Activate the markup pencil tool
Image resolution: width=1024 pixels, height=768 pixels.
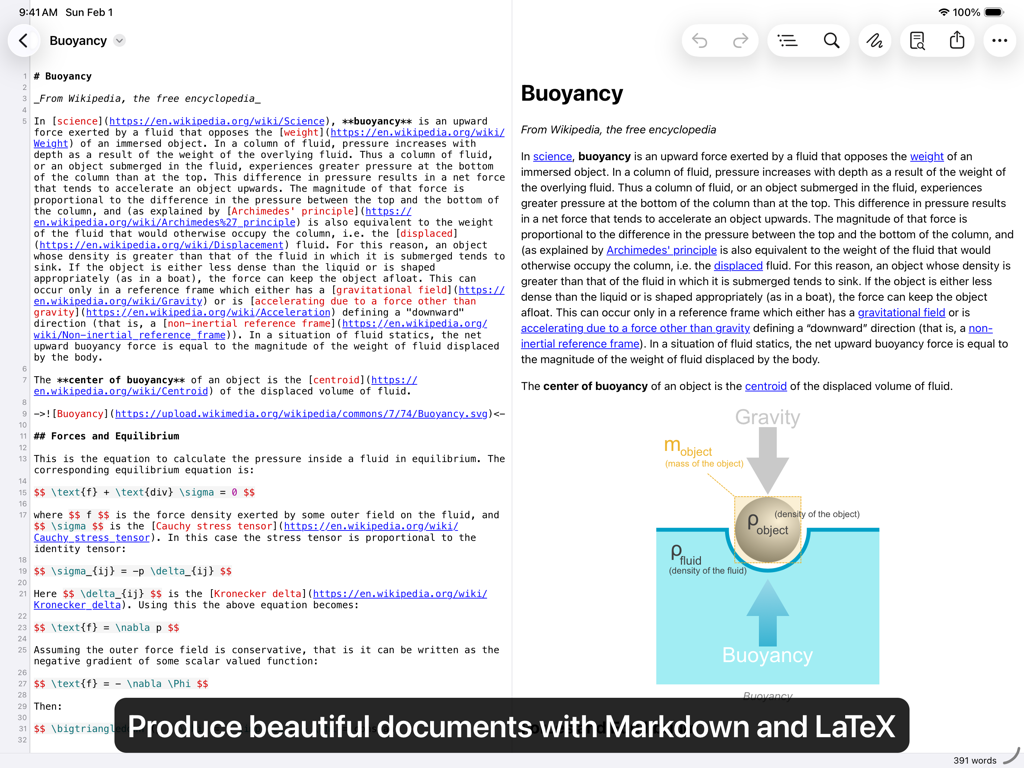tap(874, 40)
